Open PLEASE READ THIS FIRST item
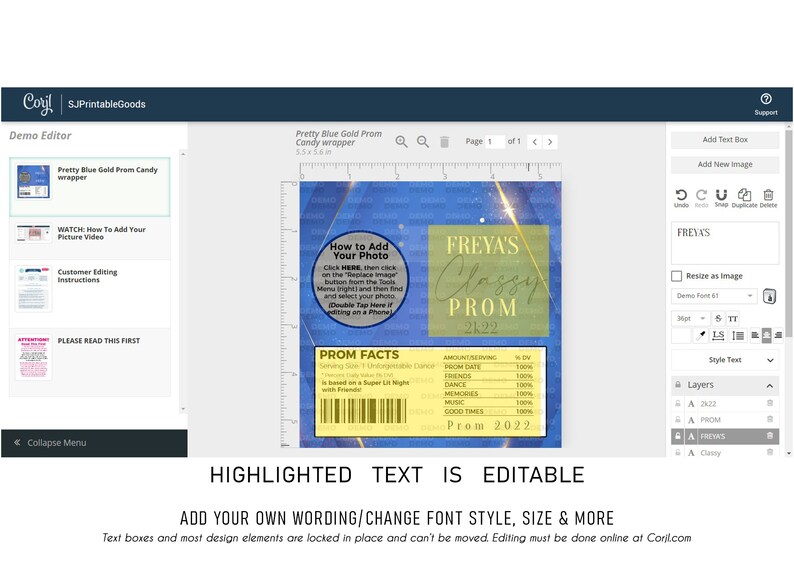This screenshot has width=794, height=567. pos(90,362)
